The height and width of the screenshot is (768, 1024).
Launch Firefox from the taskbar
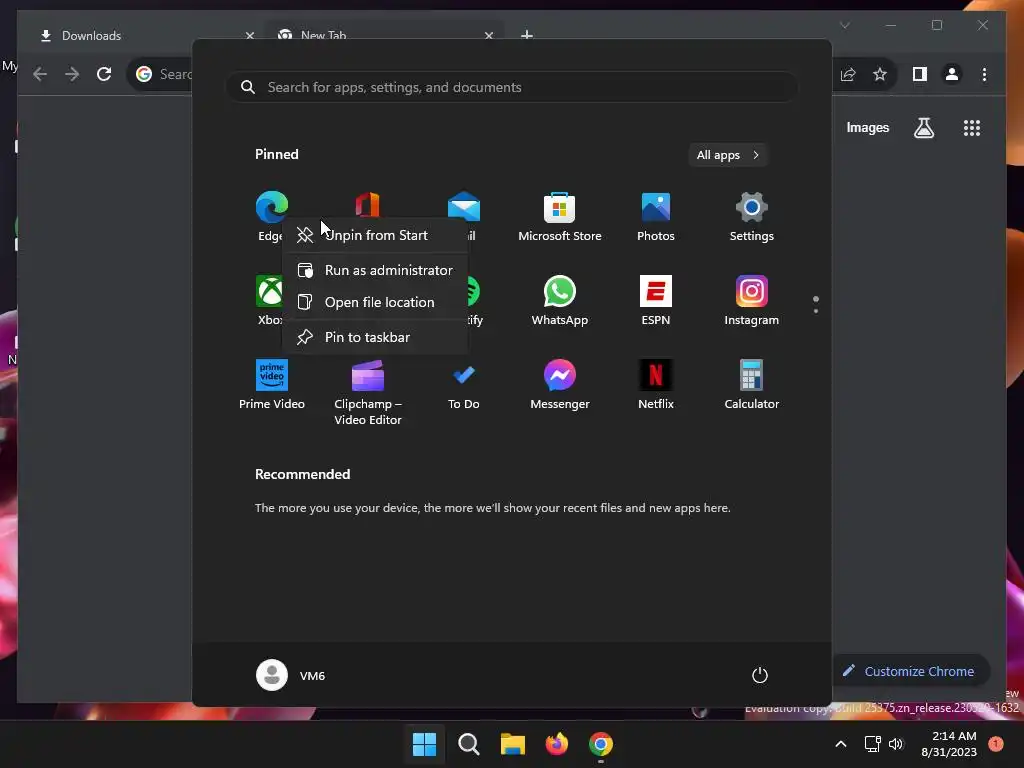(556, 744)
